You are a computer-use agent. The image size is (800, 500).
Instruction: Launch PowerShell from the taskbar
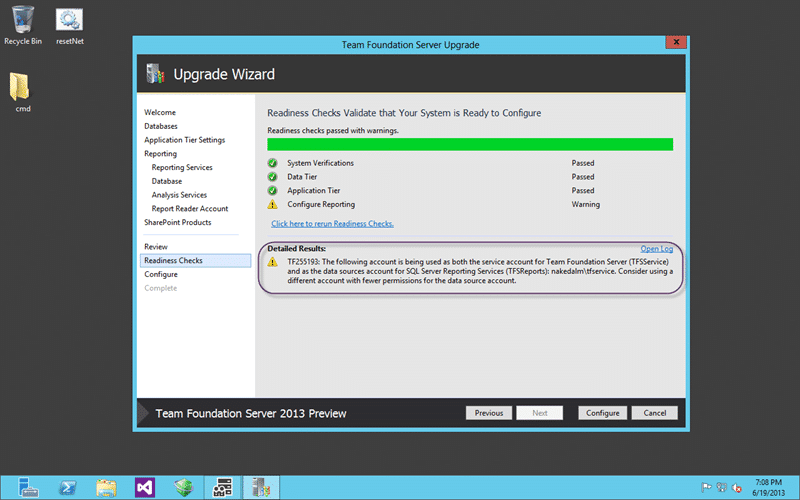(x=67, y=488)
